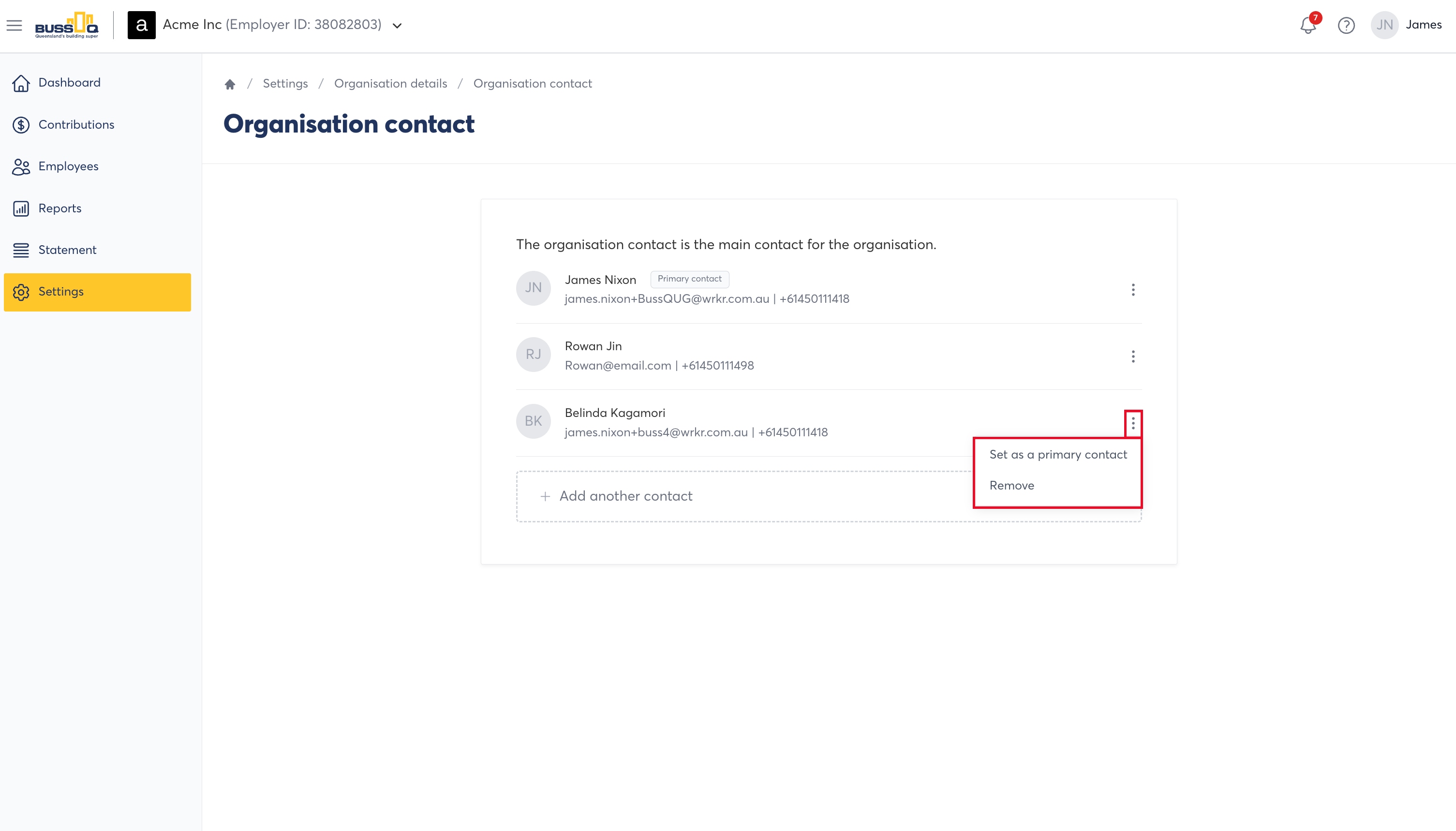Select Set as a primary contact
This screenshot has height=831, width=1456.
pyautogui.click(x=1057, y=455)
